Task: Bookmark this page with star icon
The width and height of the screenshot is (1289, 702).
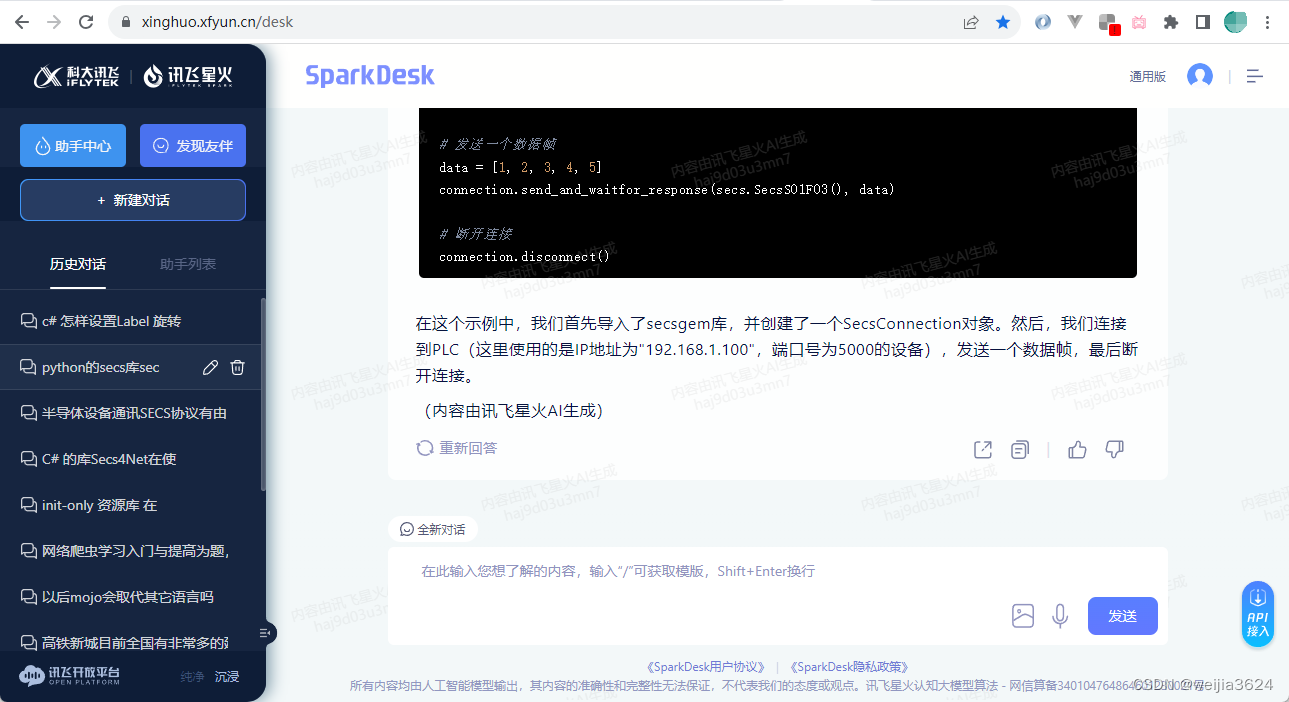Action: [1003, 21]
